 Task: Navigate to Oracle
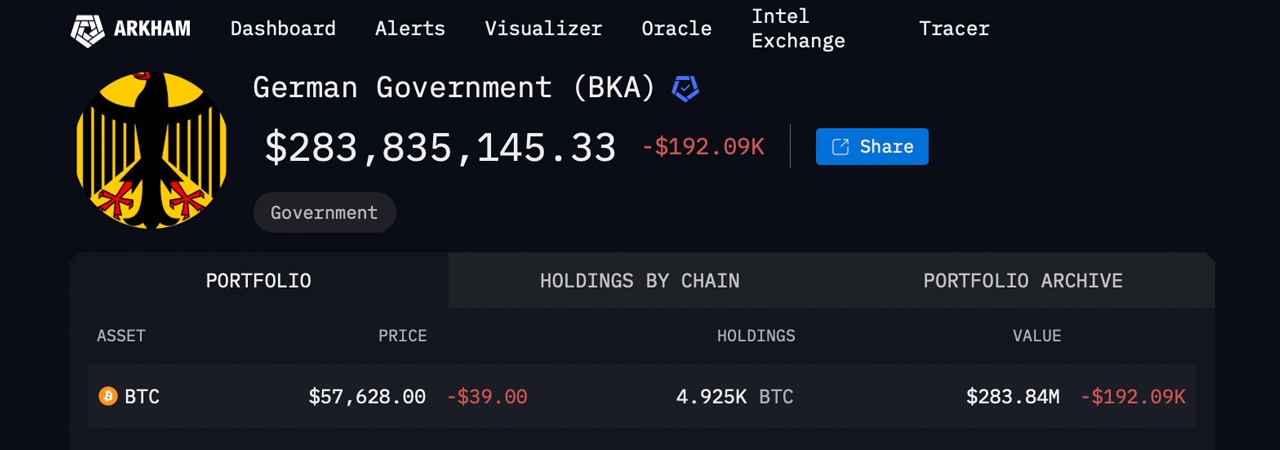(676, 29)
